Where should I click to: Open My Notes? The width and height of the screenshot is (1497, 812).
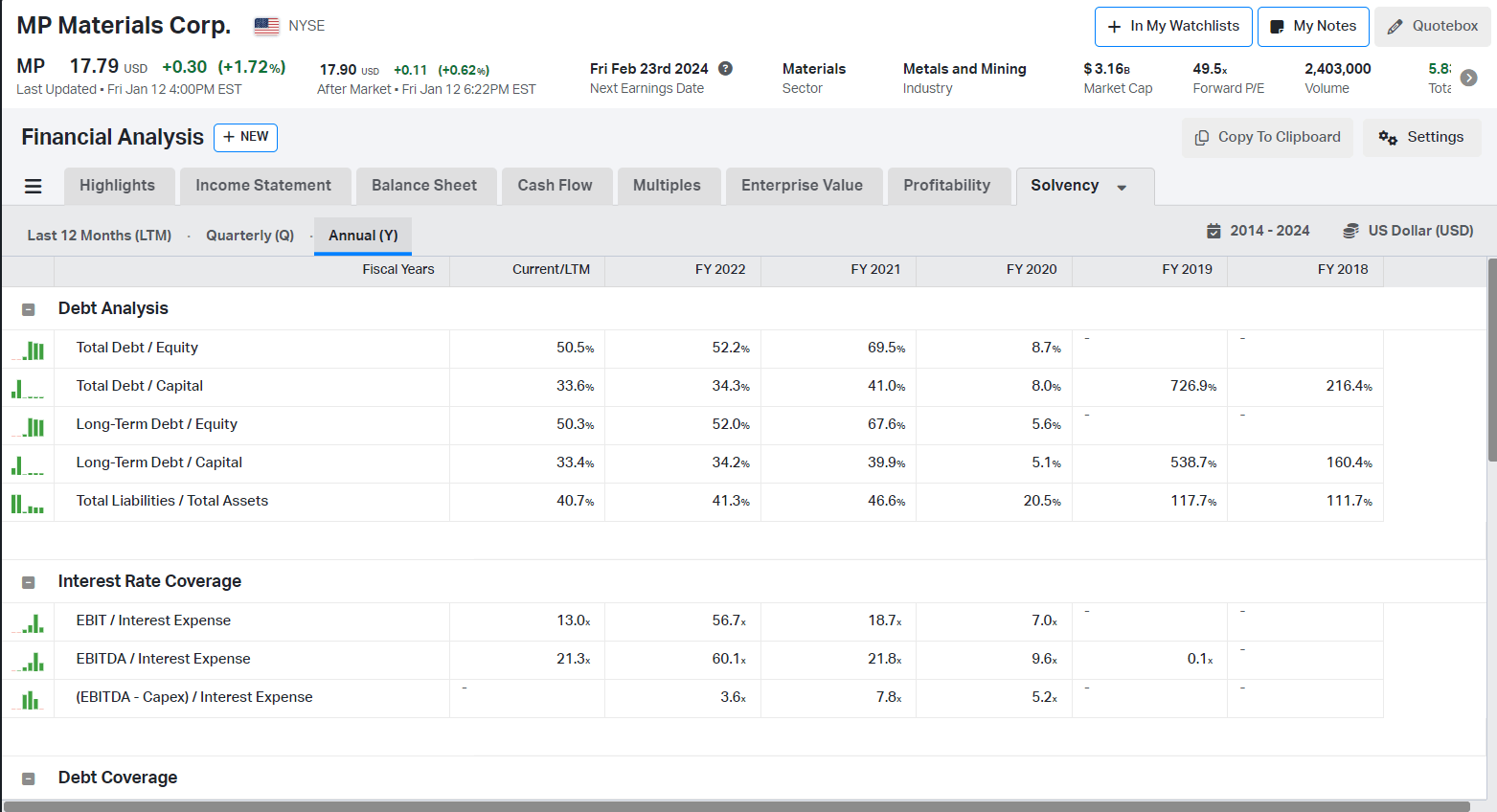click(1313, 26)
